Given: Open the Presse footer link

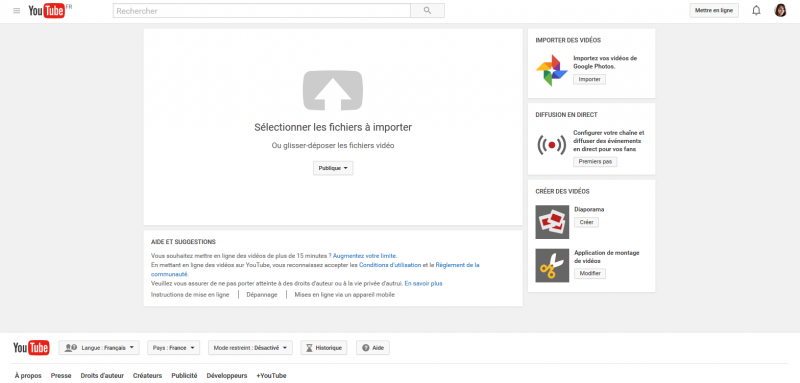Looking at the screenshot, I should click(x=61, y=376).
